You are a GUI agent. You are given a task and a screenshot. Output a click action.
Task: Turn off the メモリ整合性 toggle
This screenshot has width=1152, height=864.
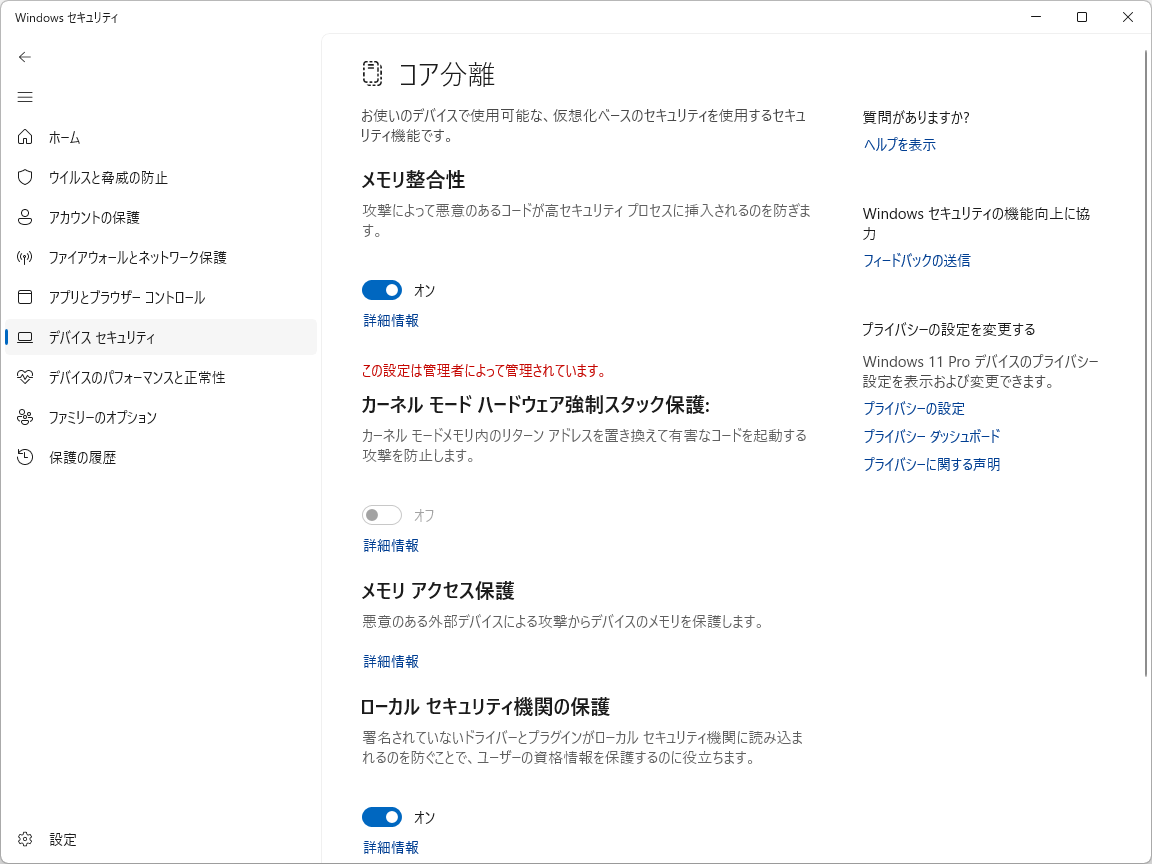[x=381, y=290]
